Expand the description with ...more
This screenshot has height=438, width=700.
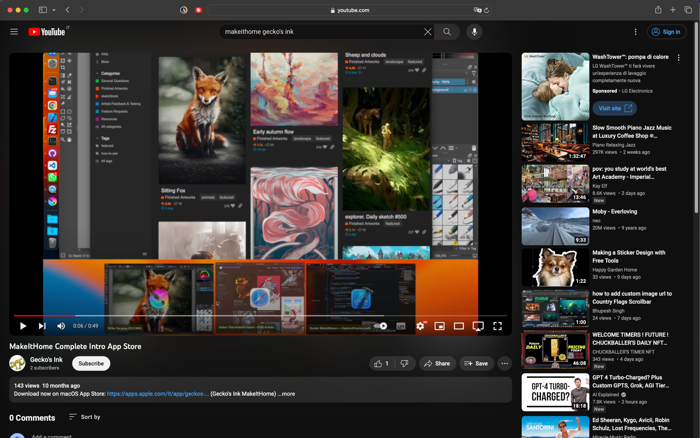click(287, 394)
